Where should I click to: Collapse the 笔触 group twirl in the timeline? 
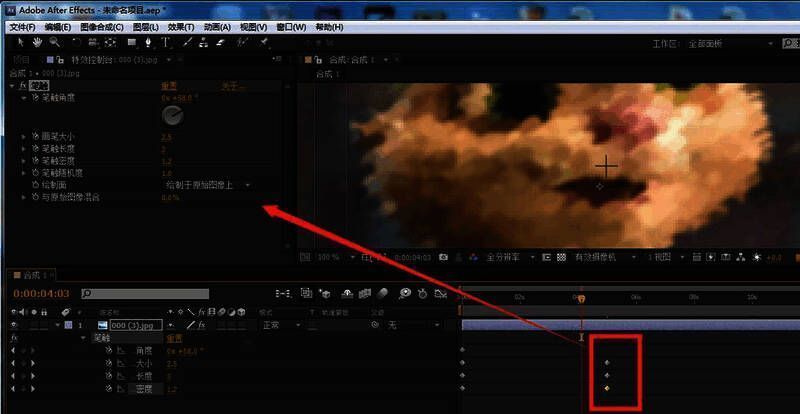point(83,338)
